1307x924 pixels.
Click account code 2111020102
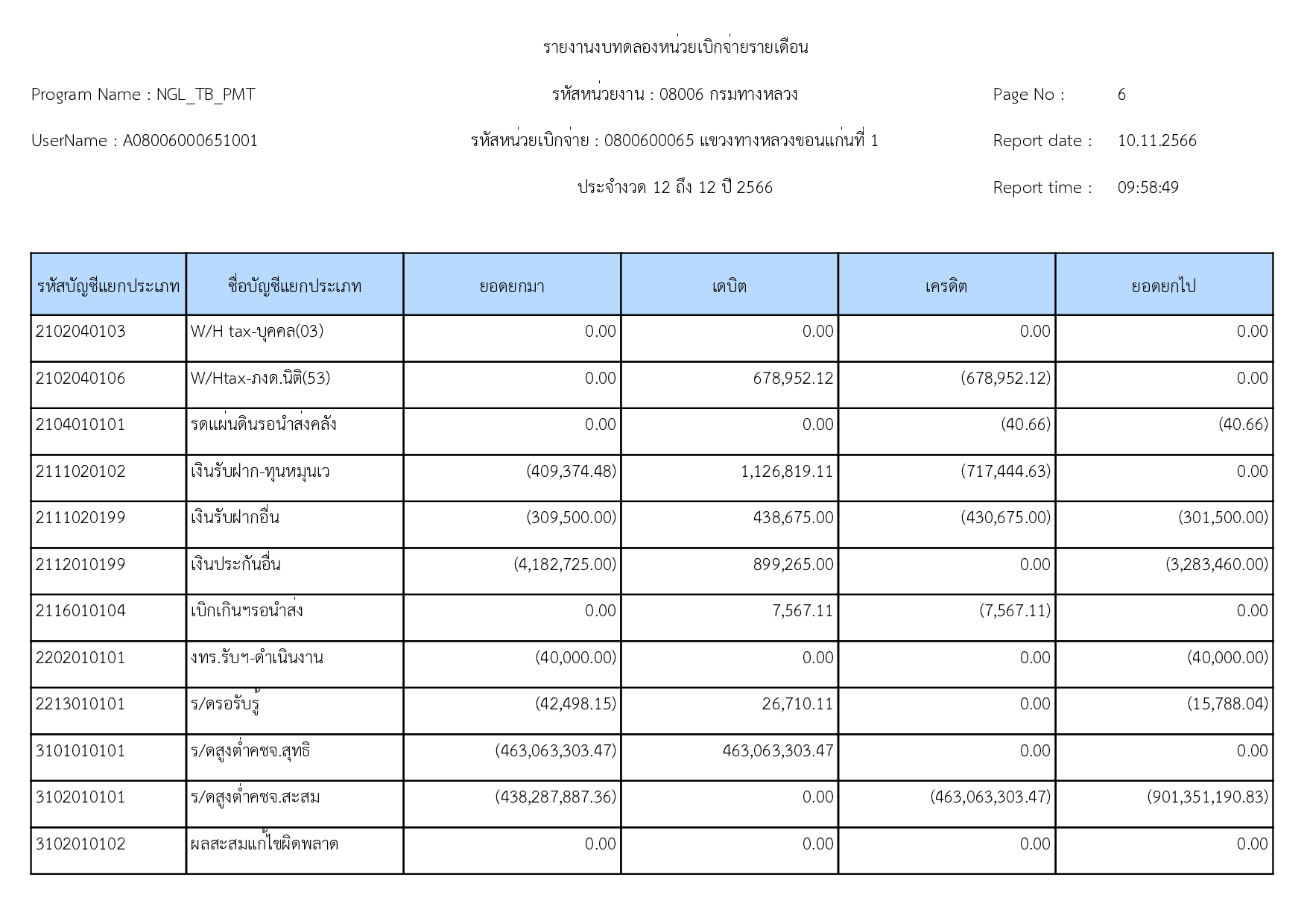point(80,472)
